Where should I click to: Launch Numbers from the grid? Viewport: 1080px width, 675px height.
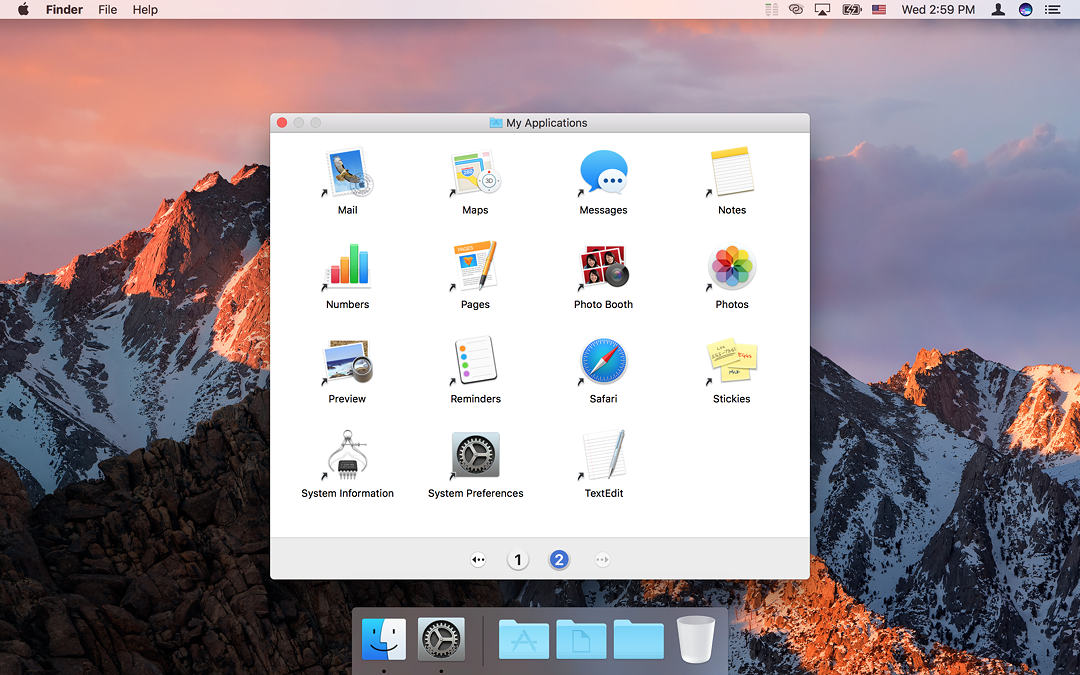[x=348, y=267]
